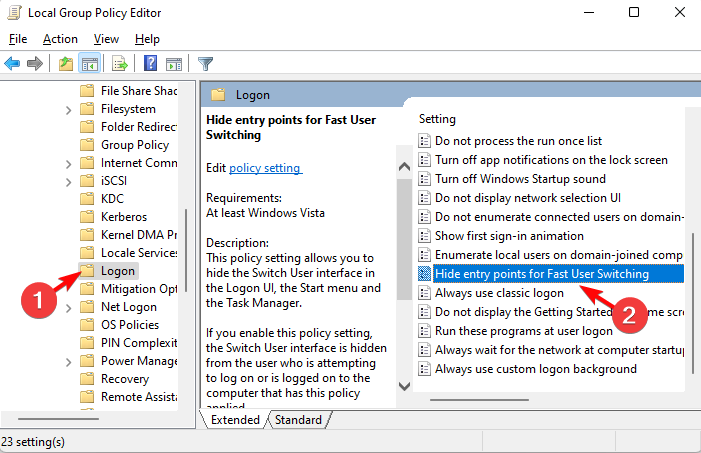Select the Locale Services tree item
The height and width of the screenshot is (453, 701).
coord(139,253)
